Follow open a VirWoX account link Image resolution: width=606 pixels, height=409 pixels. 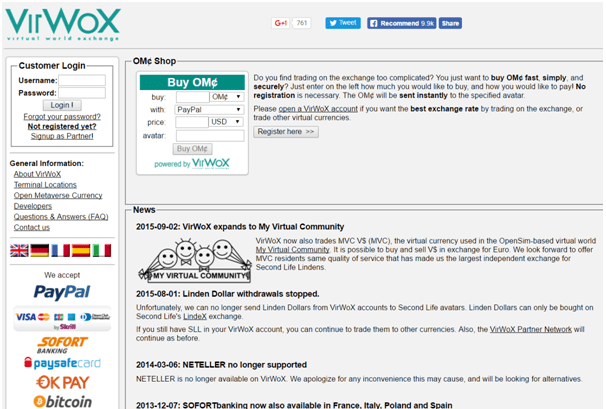click(x=318, y=109)
